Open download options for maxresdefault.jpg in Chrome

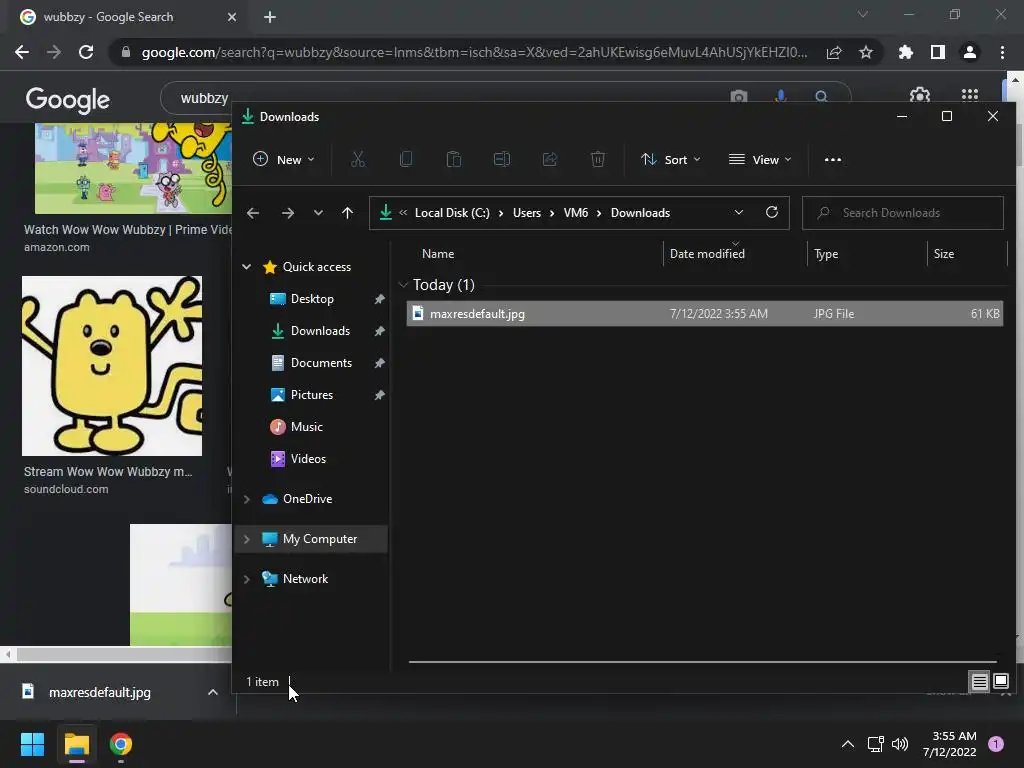point(213,692)
